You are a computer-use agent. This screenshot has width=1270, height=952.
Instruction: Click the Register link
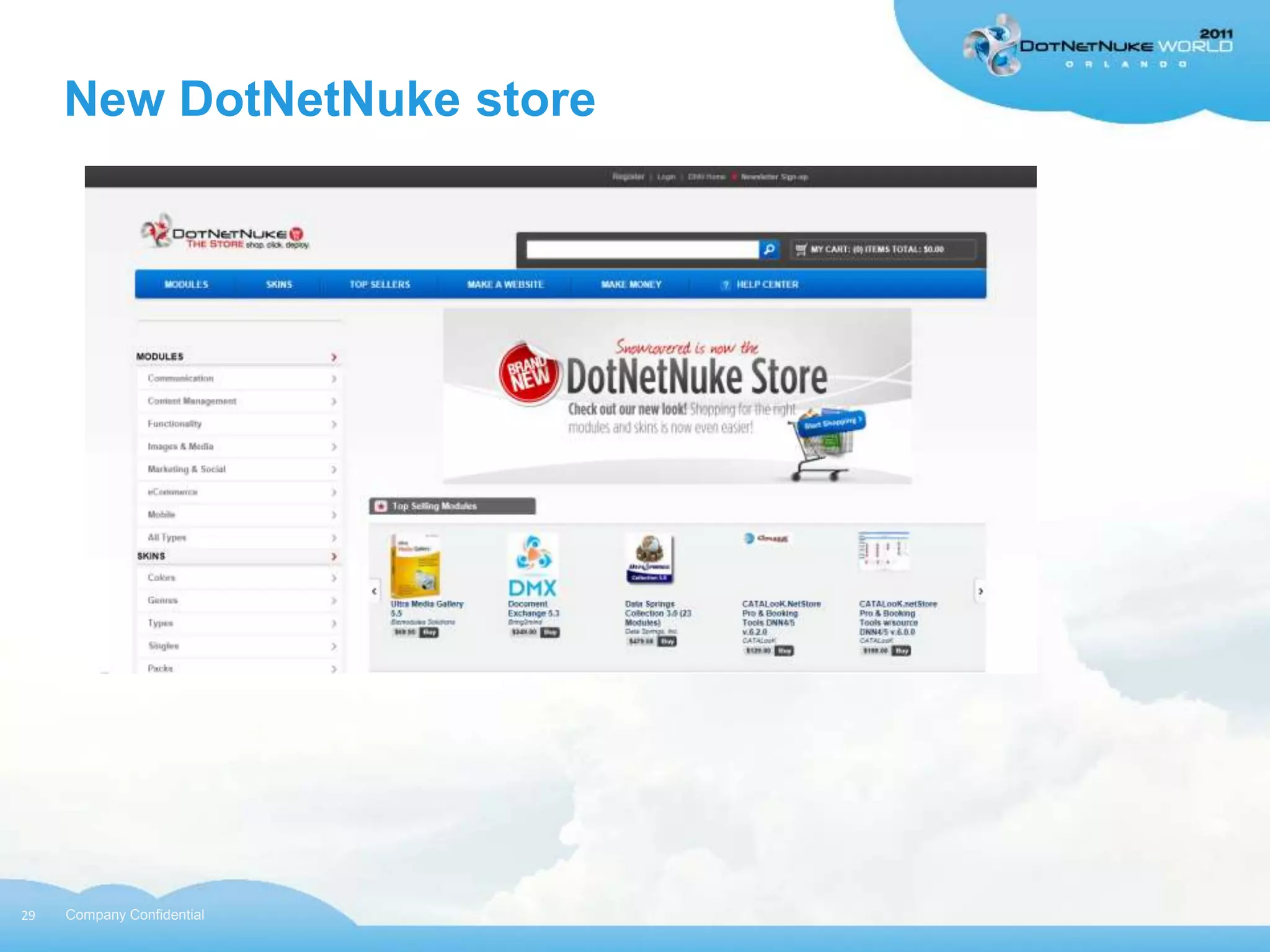628,177
